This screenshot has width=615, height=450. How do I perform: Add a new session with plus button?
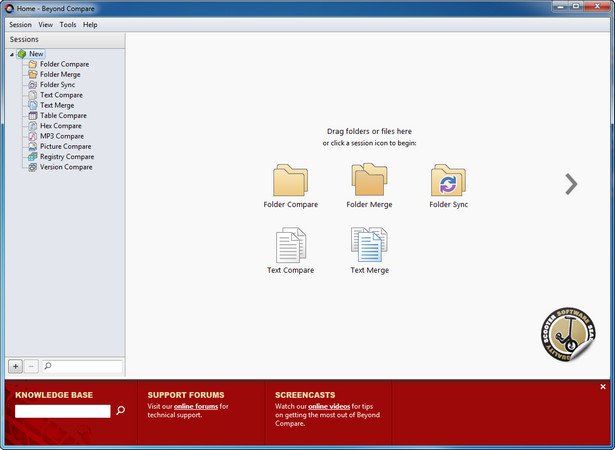coord(15,366)
